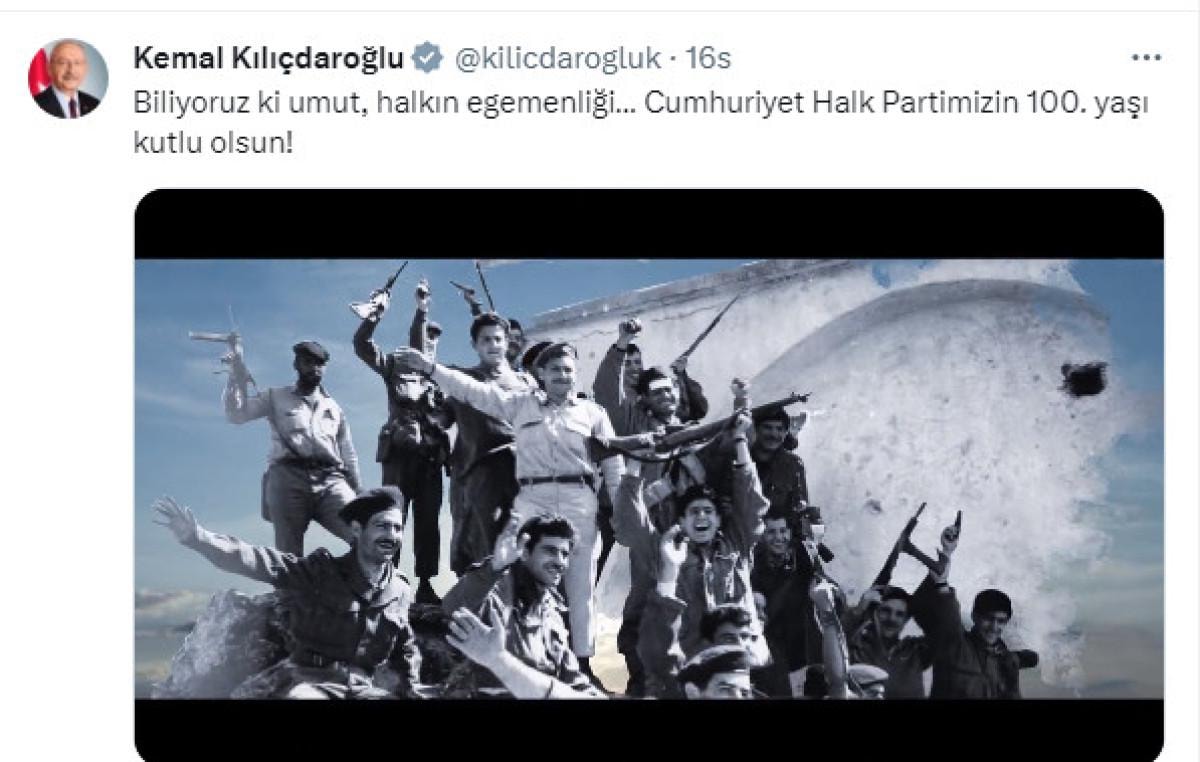Play the embedded video in the tweet
This screenshot has width=1200, height=762.
tap(649, 475)
